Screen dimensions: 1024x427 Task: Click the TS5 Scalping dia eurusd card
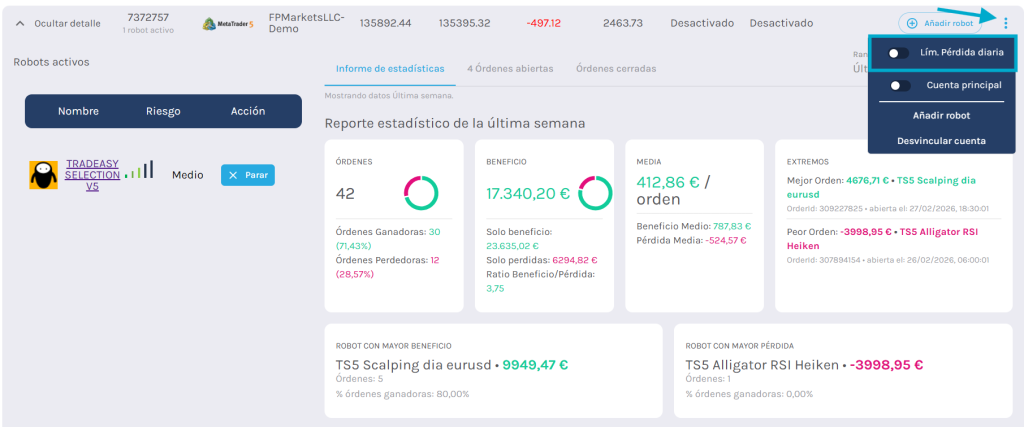point(493,370)
